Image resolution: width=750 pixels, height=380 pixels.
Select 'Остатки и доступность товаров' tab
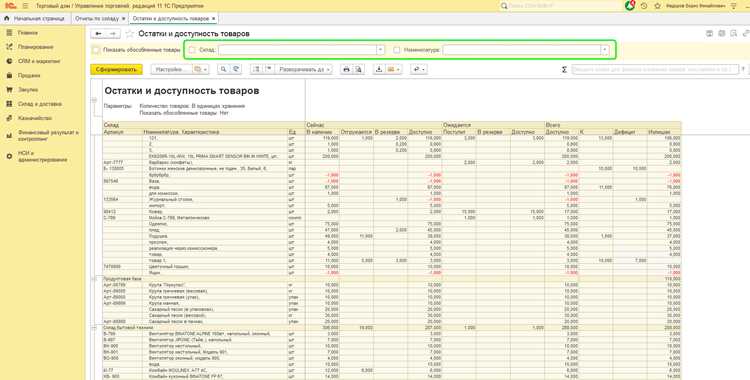pos(171,18)
